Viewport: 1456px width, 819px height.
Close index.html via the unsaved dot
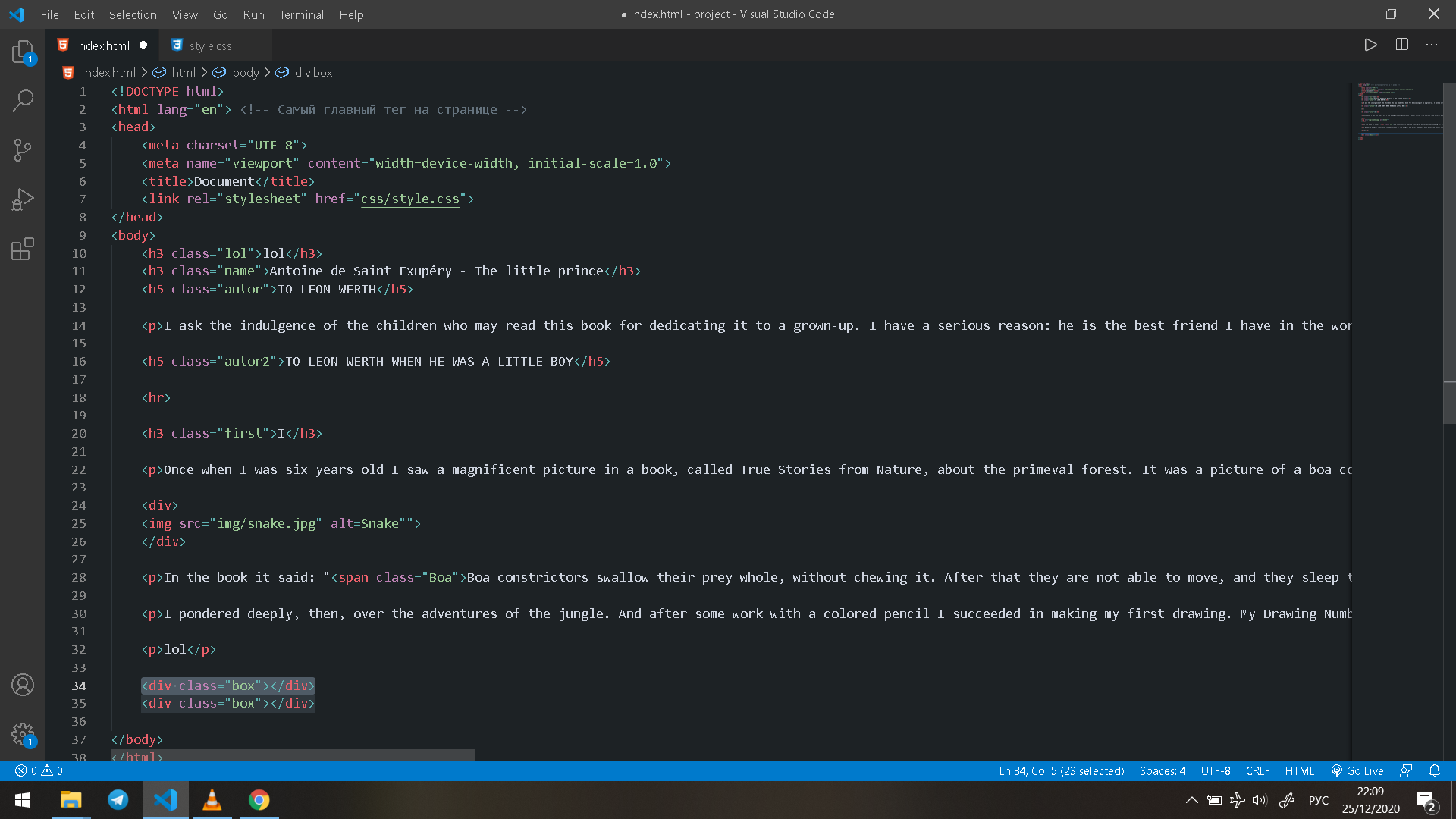[x=143, y=45]
